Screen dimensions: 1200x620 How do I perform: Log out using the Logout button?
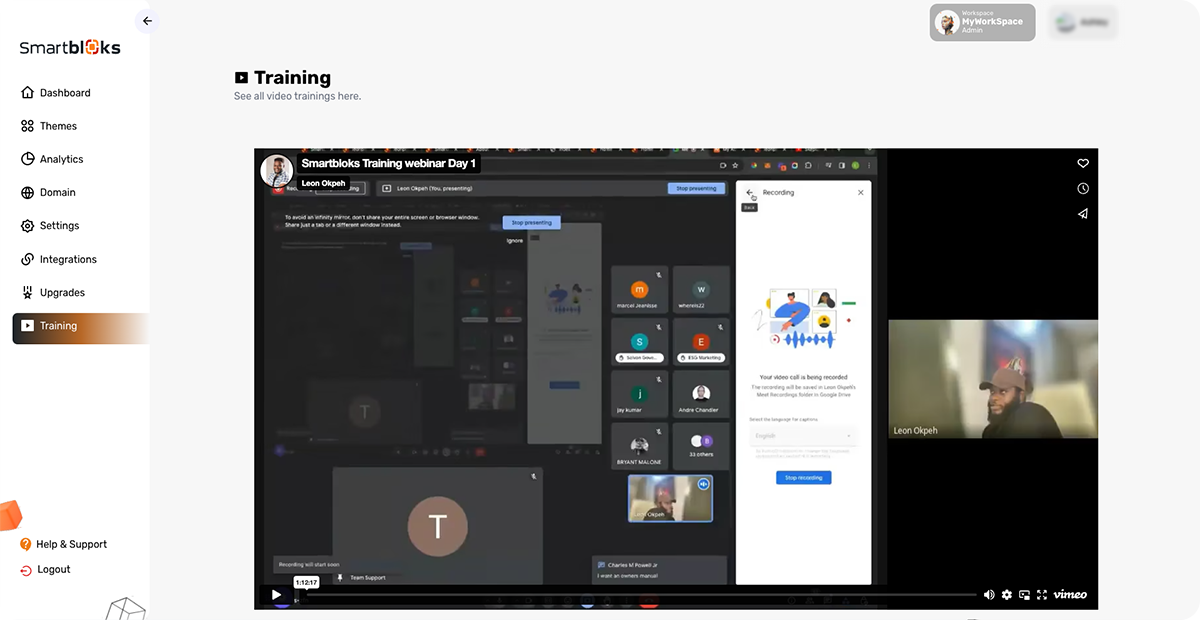pos(54,569)
